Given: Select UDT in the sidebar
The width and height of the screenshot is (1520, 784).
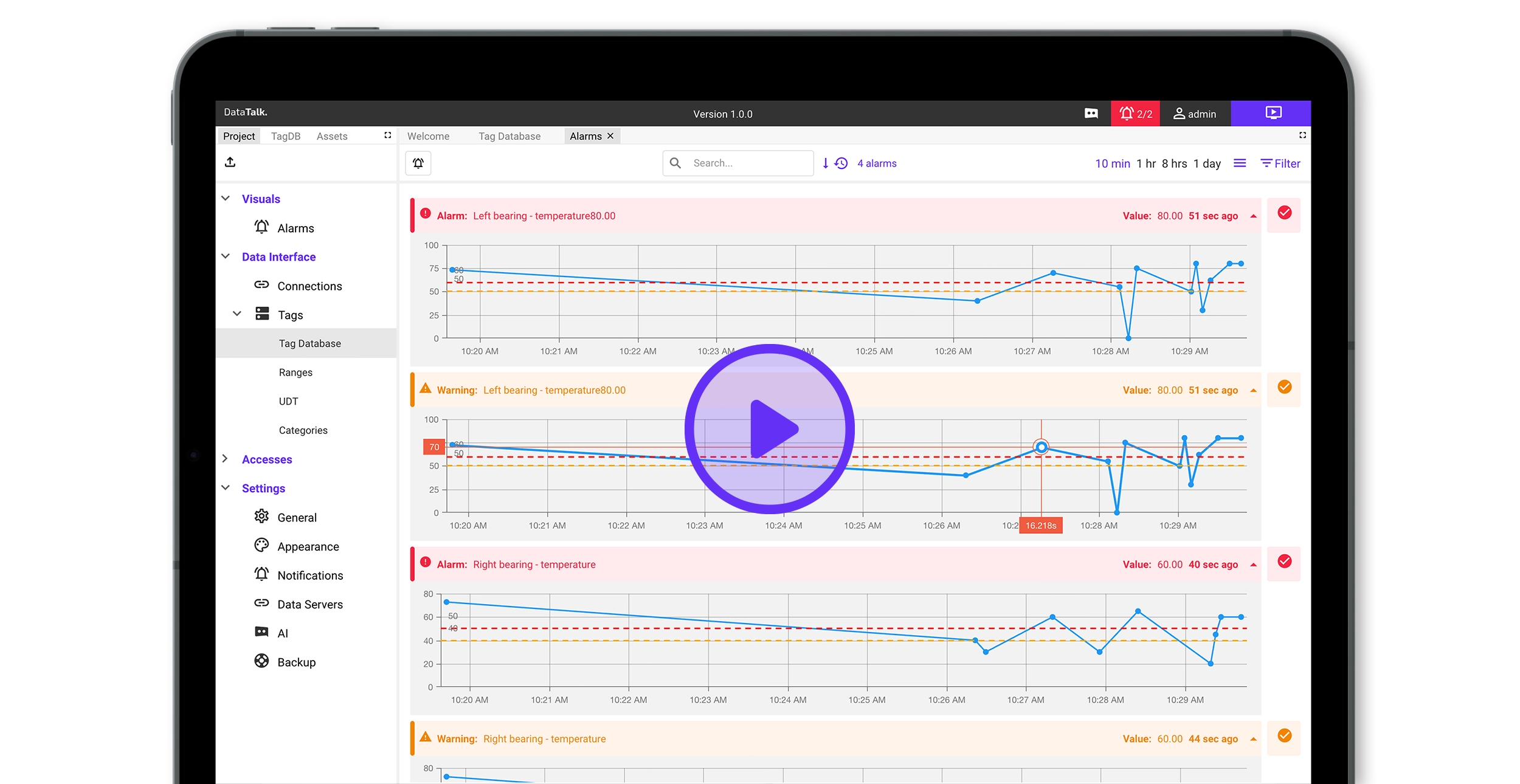Looking at the screenshot, I should click(288, 401).
